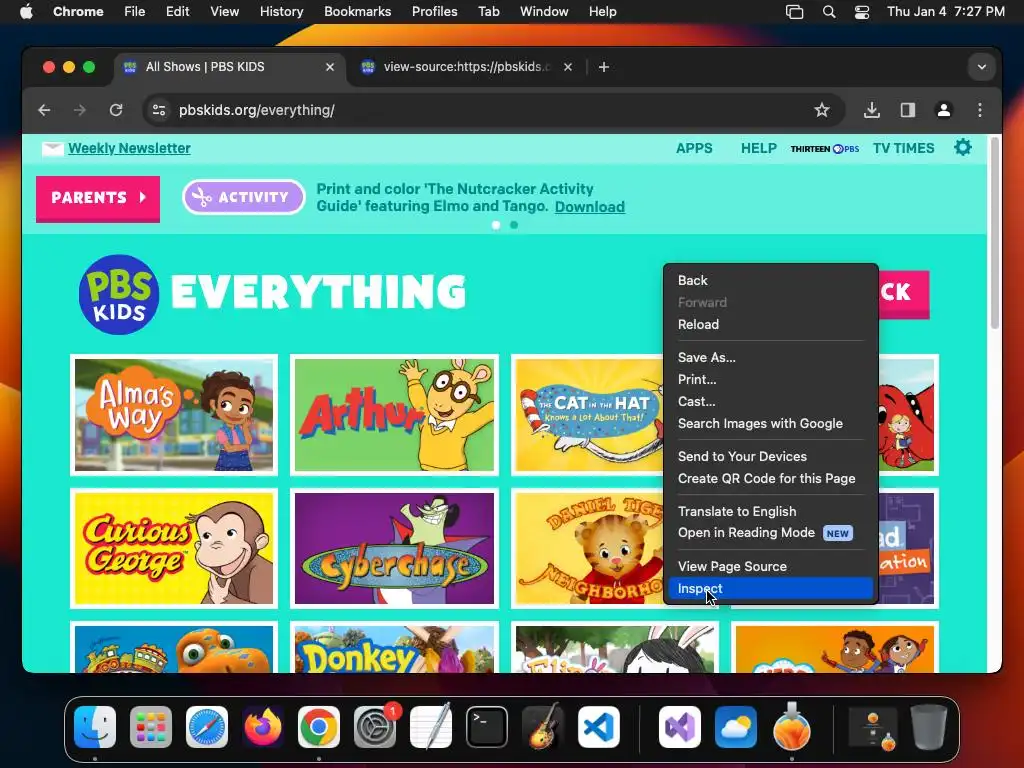Open Curious George show thumbnail
Viewport: 1024px width, 768px height.
174,549
